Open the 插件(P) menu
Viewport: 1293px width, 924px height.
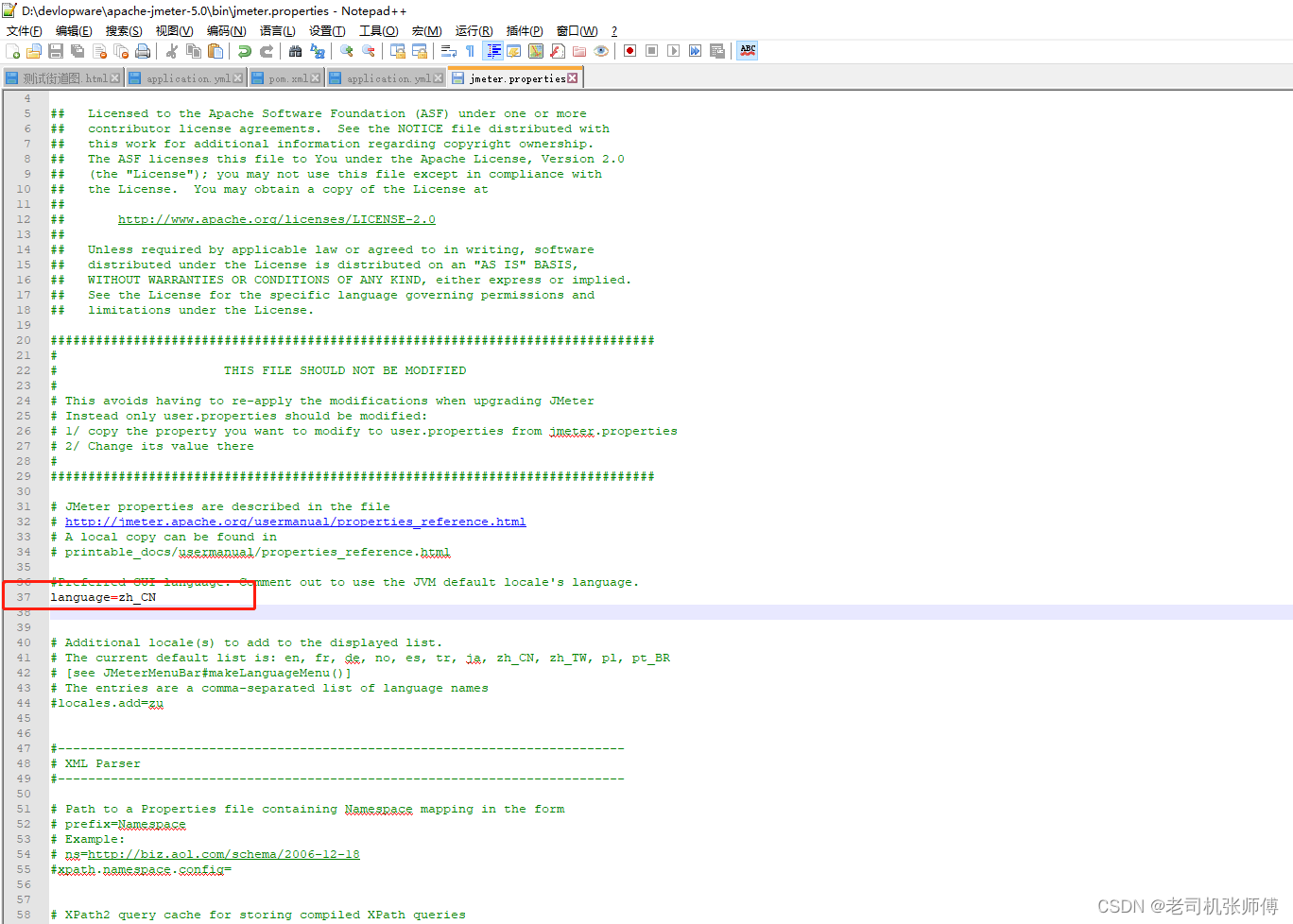point(525,31)
